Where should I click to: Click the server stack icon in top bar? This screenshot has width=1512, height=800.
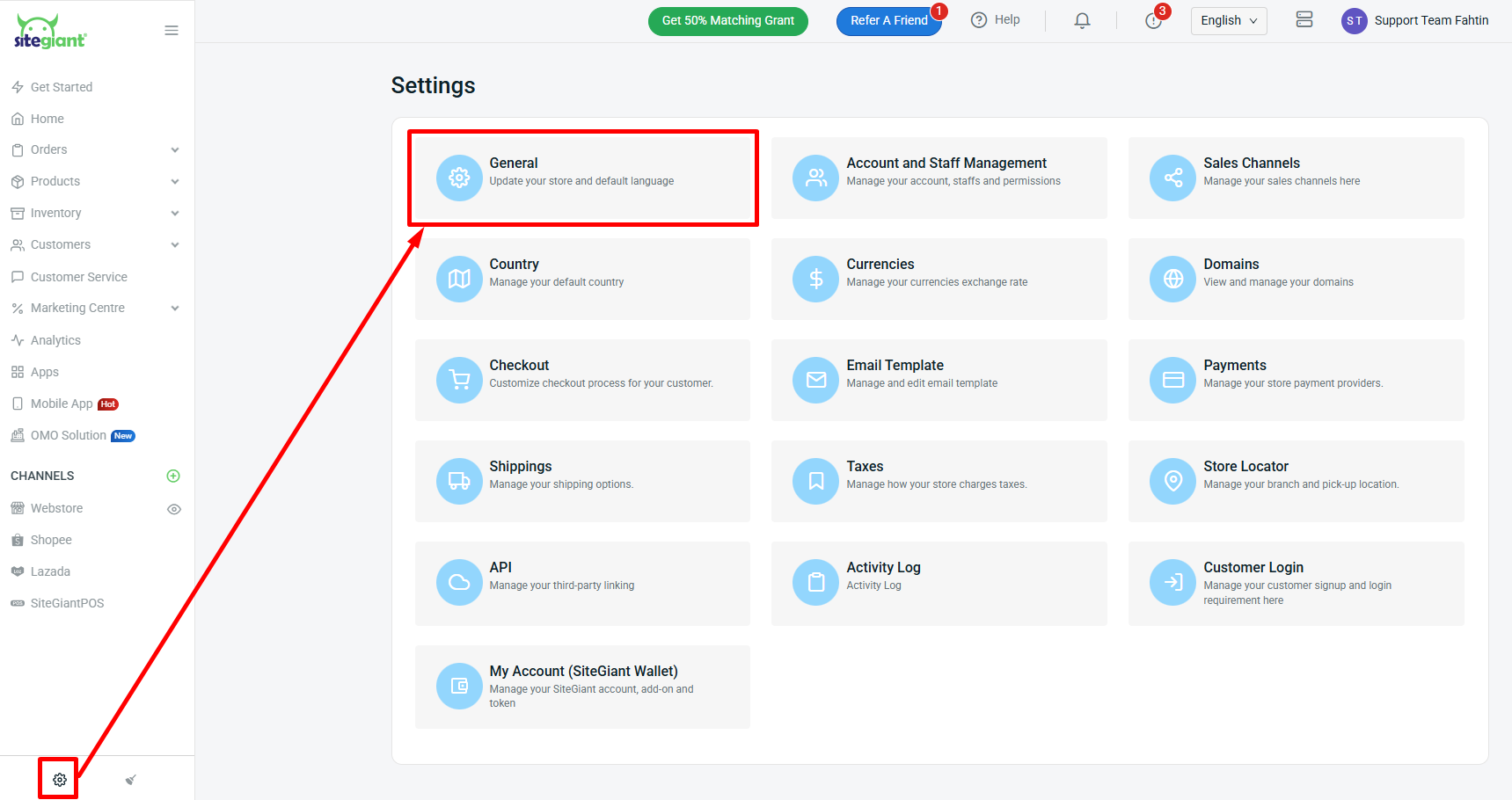[1304, 19]
